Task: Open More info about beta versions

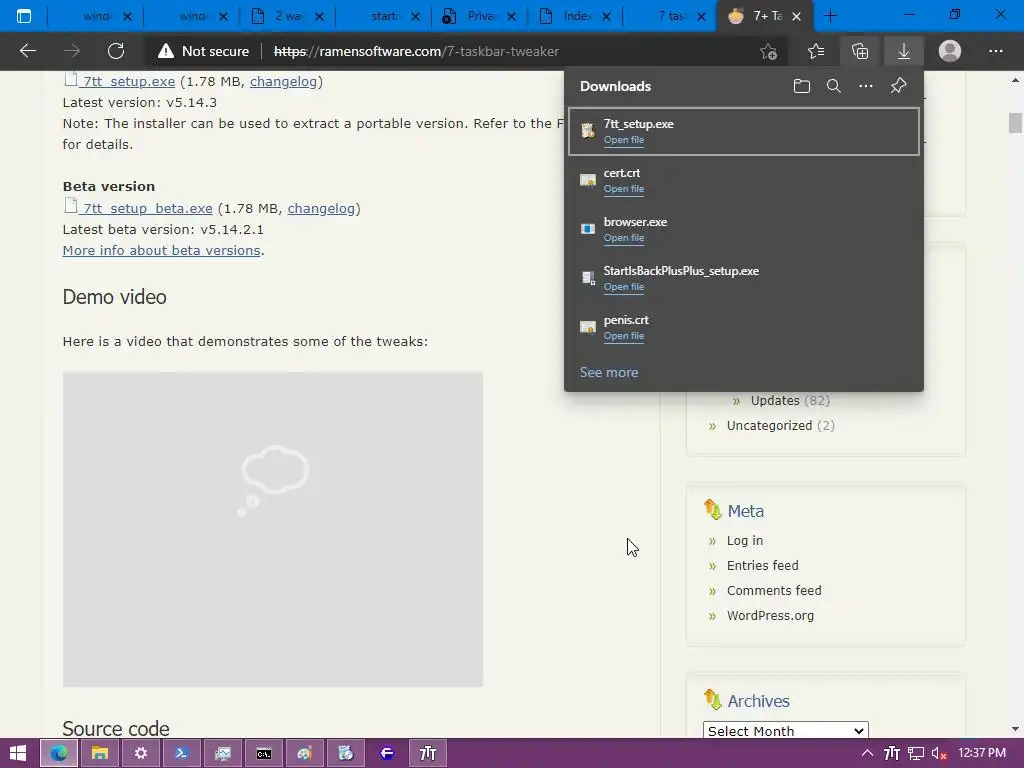Action: [161, 251]
